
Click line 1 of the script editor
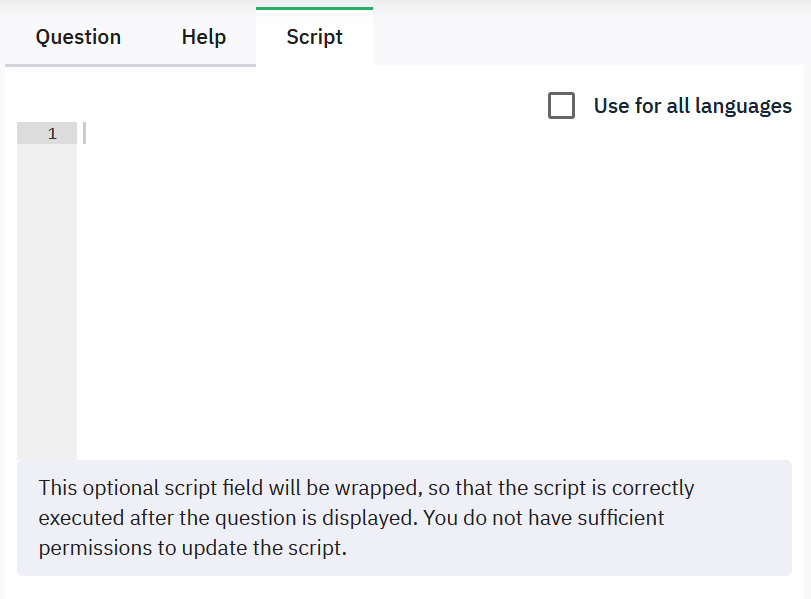tap(400, 133)
